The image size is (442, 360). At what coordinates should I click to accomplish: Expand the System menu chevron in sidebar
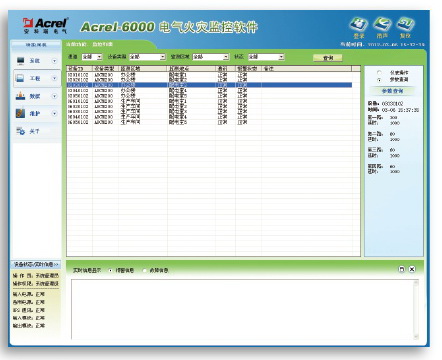click(55, 61)
